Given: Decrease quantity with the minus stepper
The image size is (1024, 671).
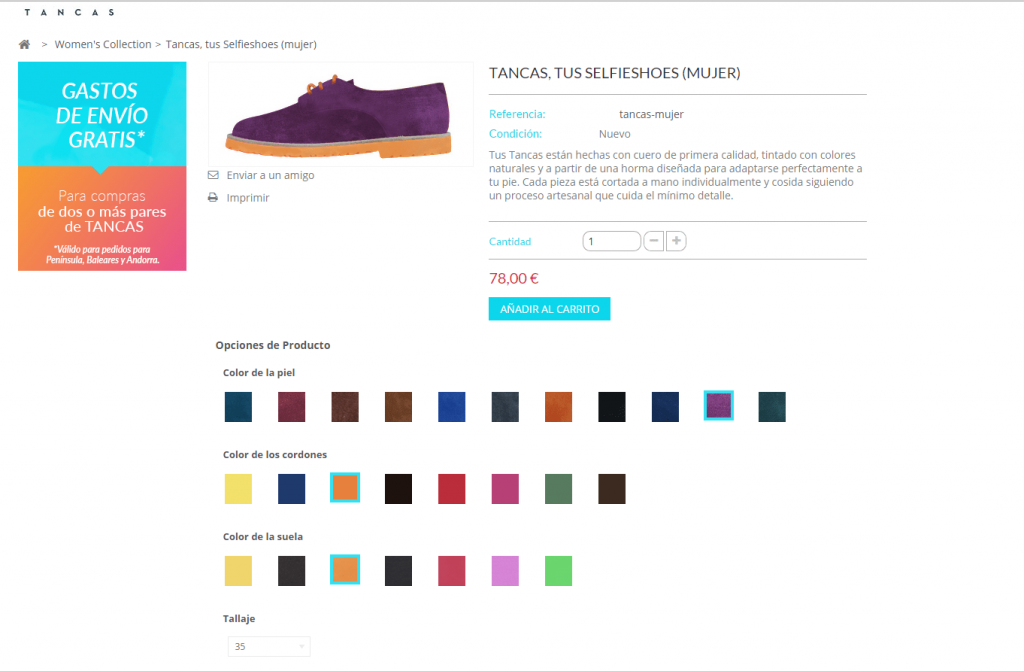Looking at the screenshot, I should click(654, 240).
